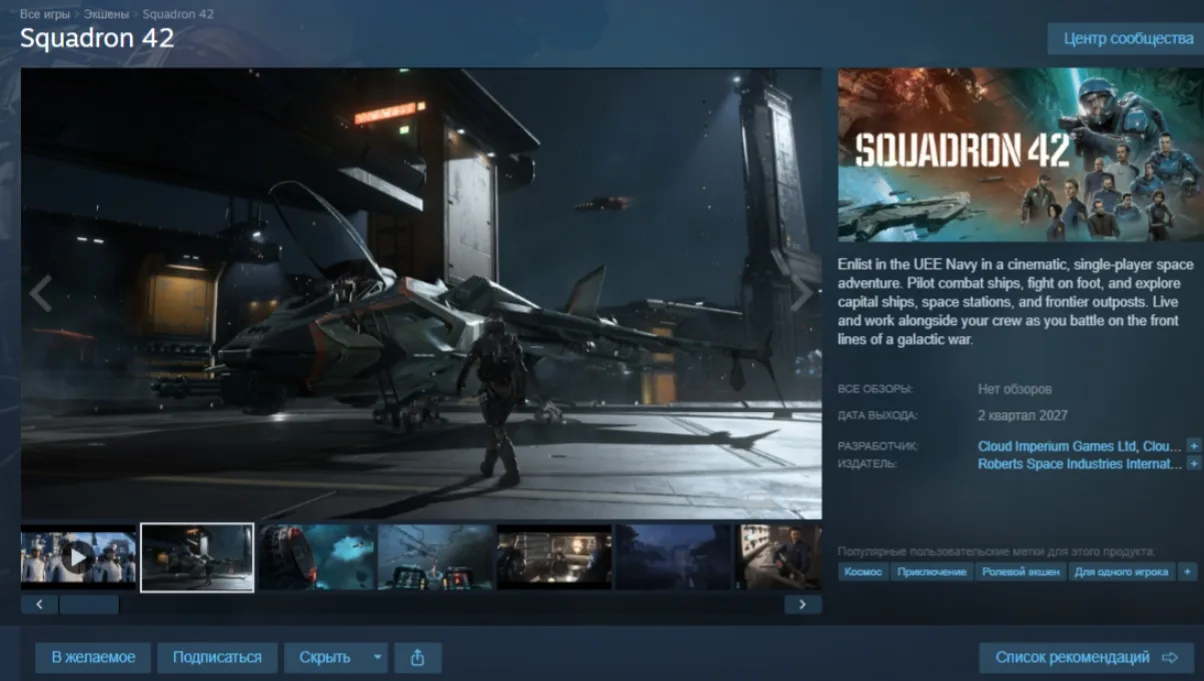Click the Скрыть button

pyautogui.click(x=325, y=657)
